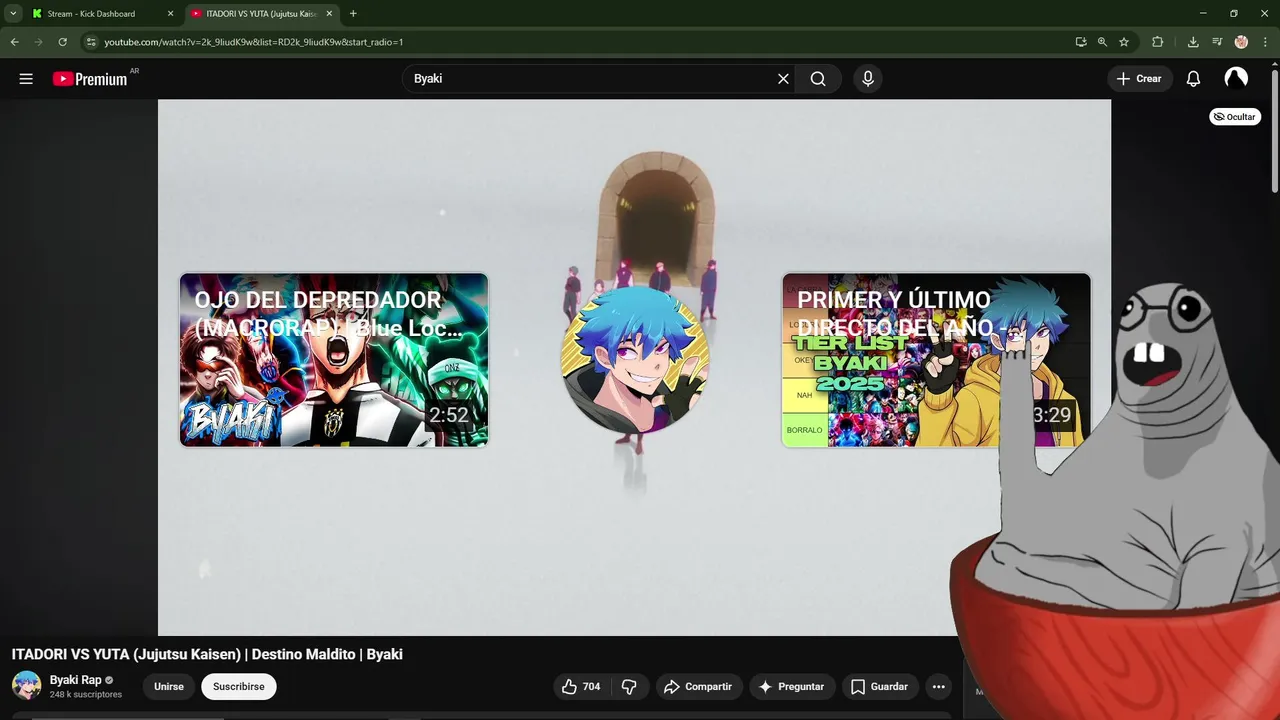Bookmark this page with the star
The width and height of the screenshot is (1280, 720).
pyautogui.click(x=1124, y=42)
